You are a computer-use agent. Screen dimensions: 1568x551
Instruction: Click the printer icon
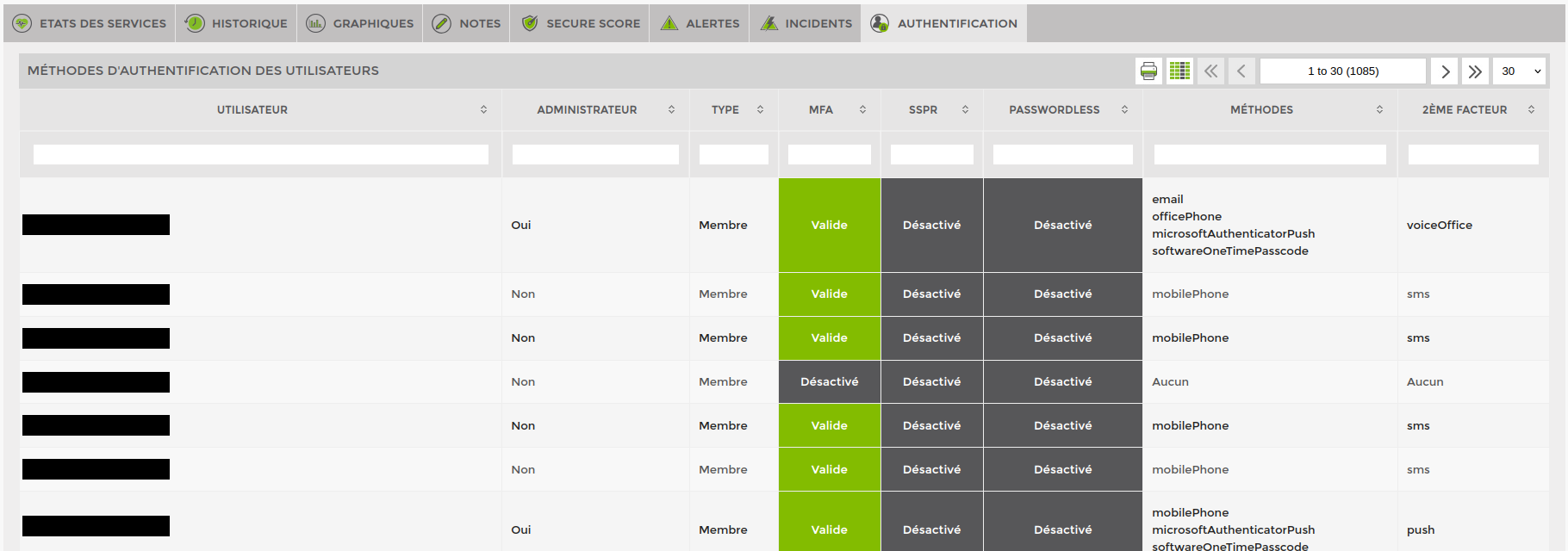pos(1148,71)
